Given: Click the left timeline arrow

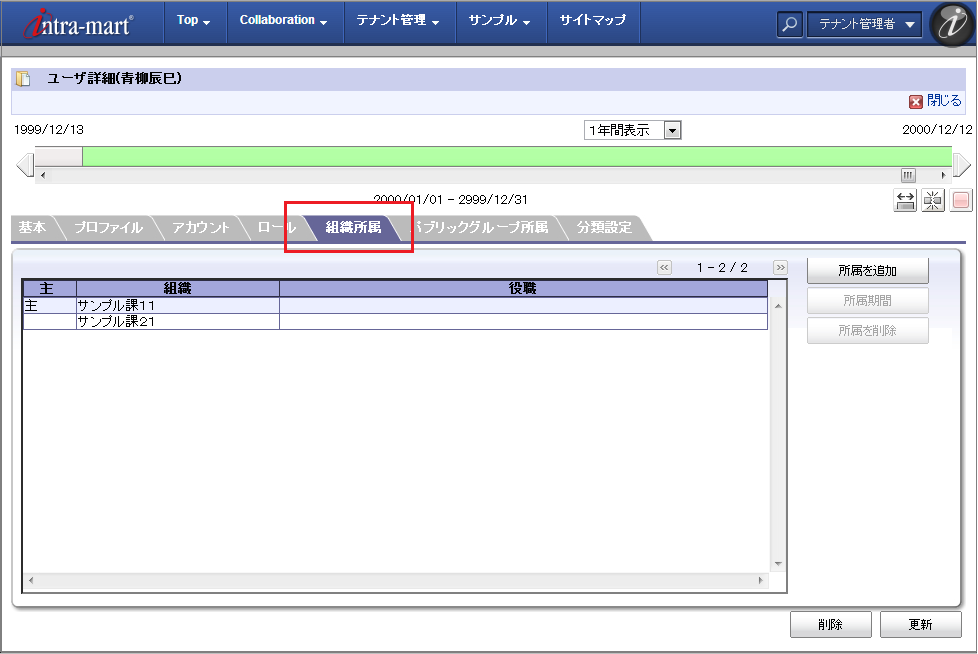Looking at the screenshot, I should [x=24, y=165].
